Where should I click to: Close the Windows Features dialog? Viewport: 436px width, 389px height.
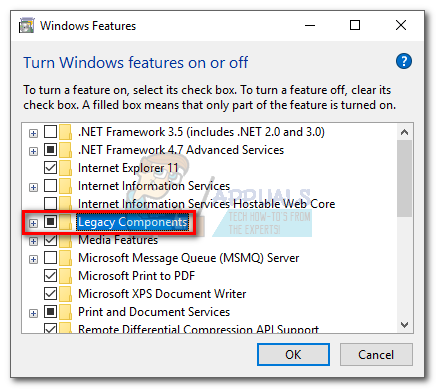pos(401,25)
